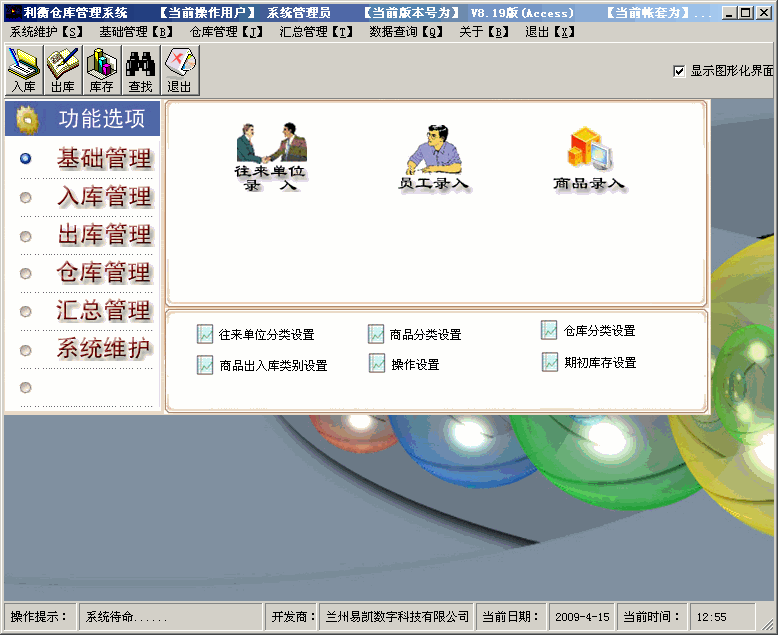Click the 退出 toolbar icon
The height and width of the screenshot is (635, 778).
180,70
